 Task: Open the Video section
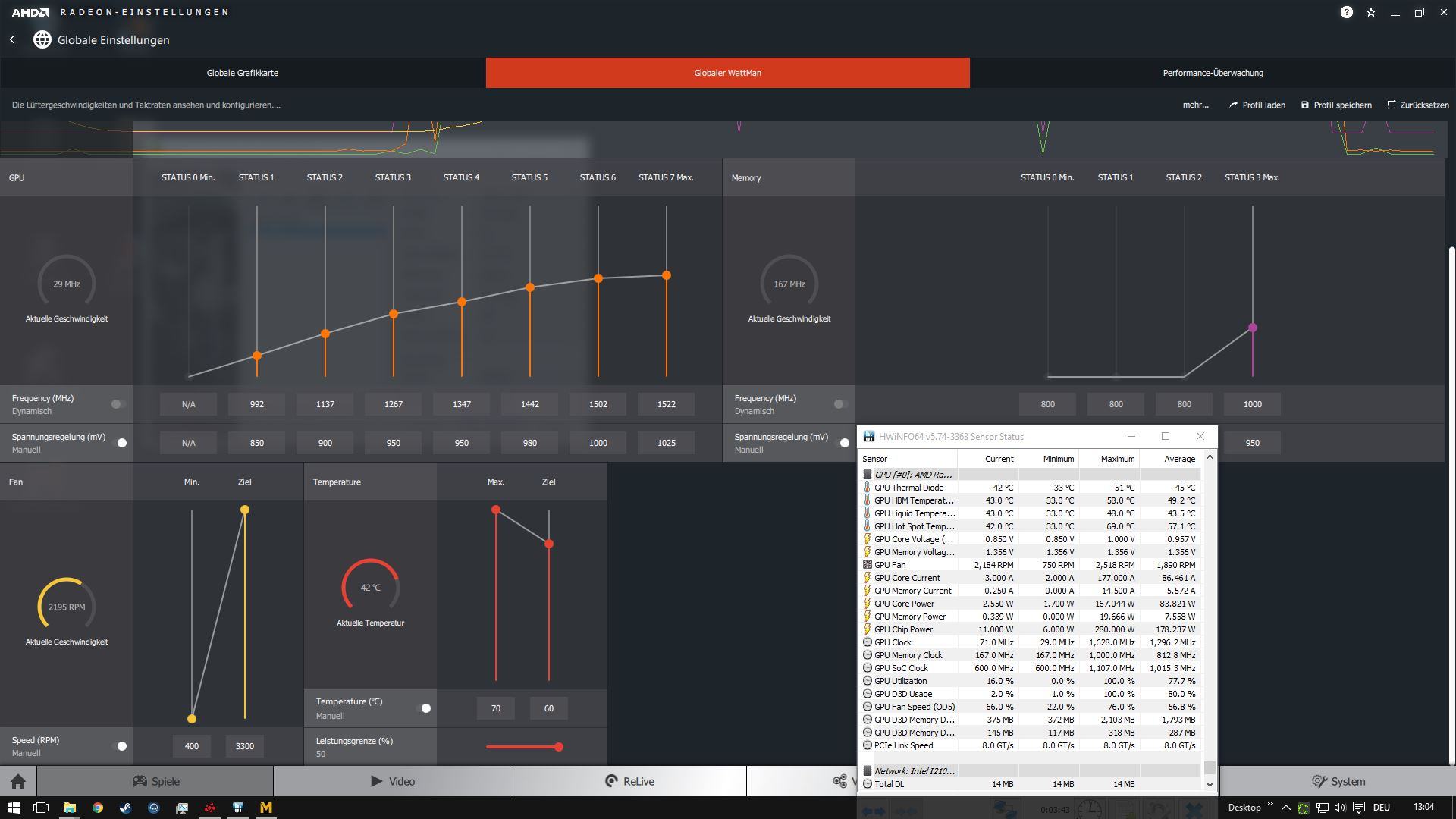tap(392, 781)
